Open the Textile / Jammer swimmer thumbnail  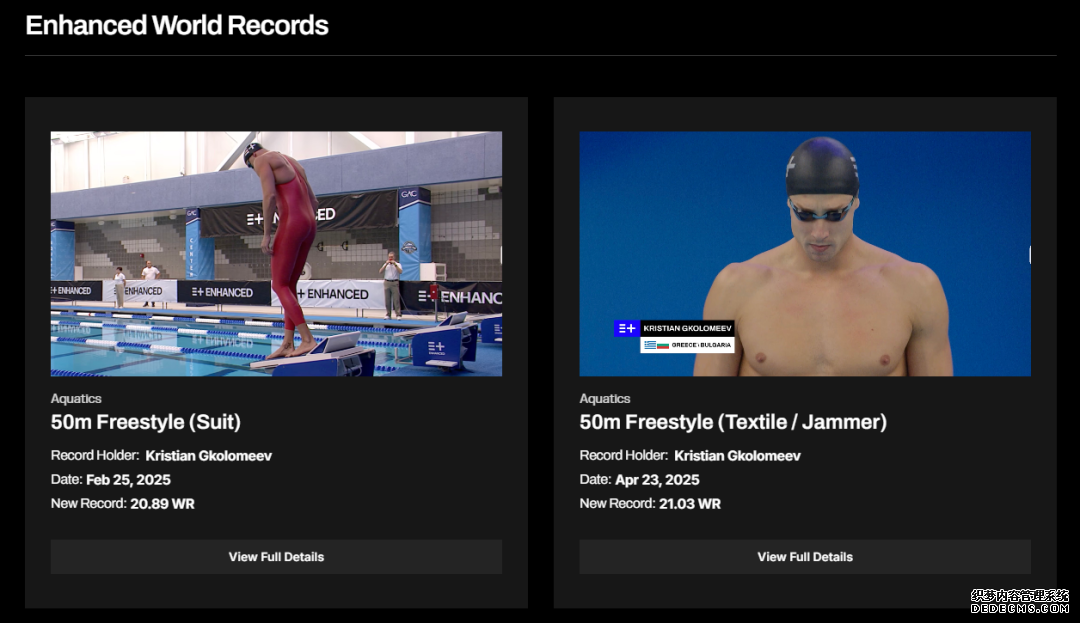coord(805,253)
